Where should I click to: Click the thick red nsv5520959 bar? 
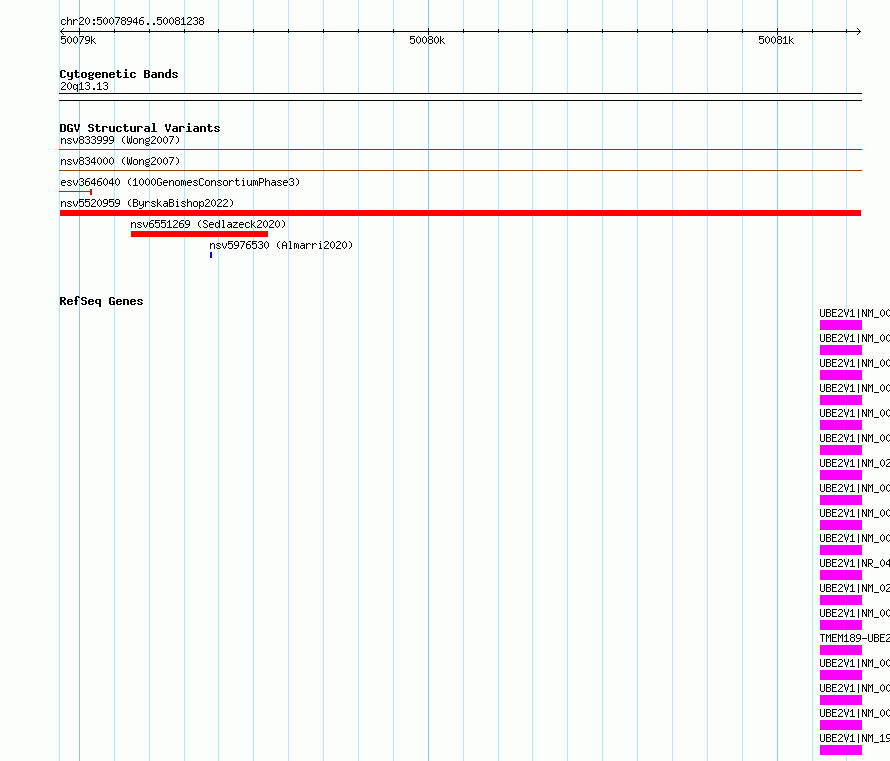(460, 213)
